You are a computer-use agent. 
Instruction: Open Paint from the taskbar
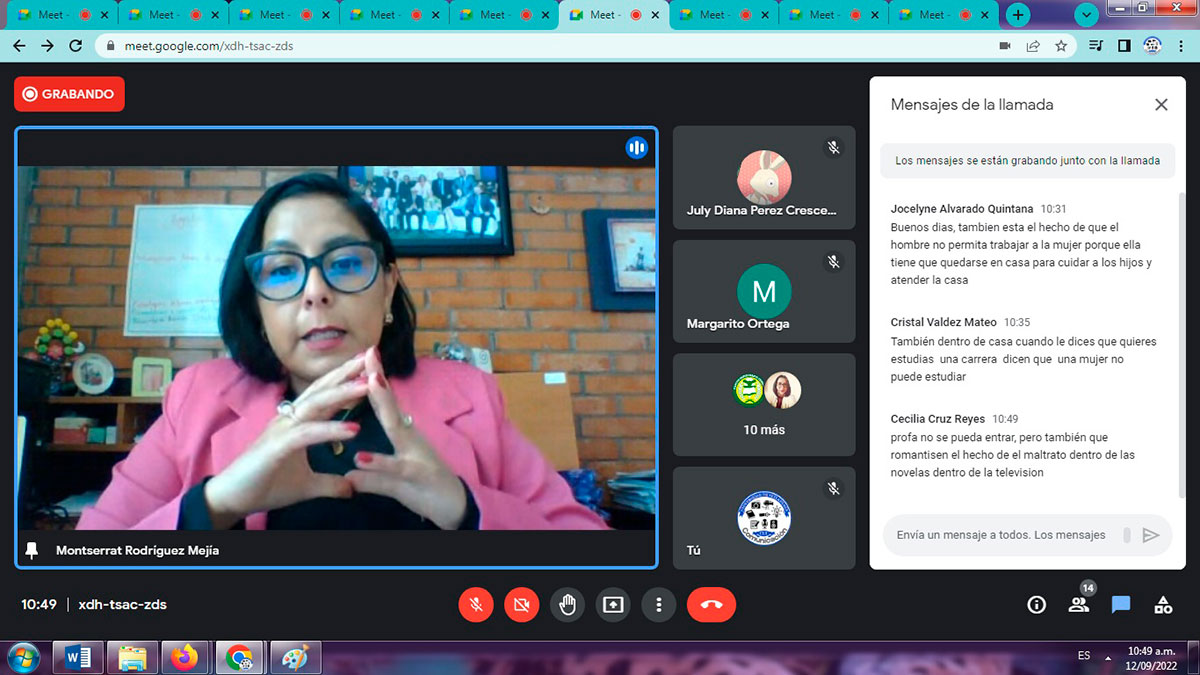[294, 658]
